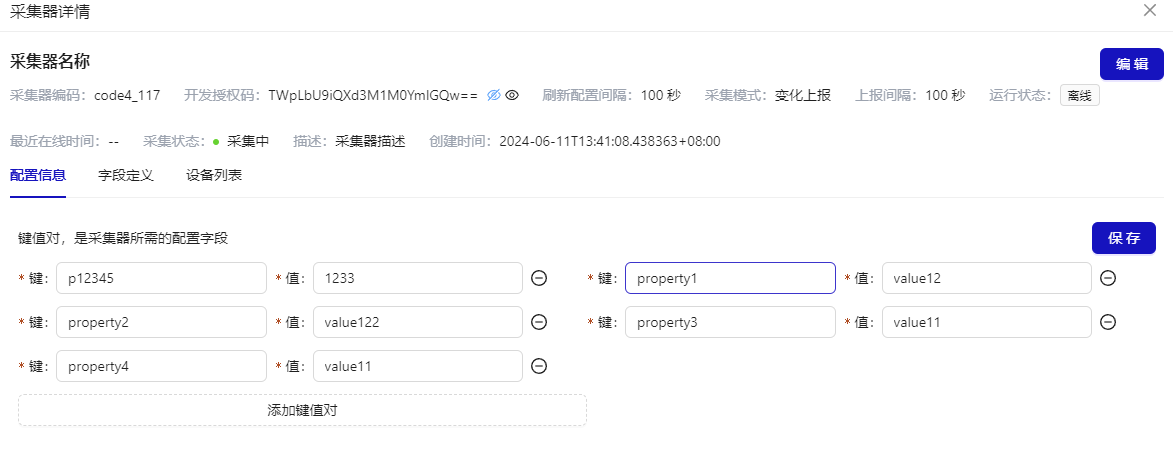Remove the property1 key-value row
Screen dimensions: 1173x473
(x=1107, y=278)
